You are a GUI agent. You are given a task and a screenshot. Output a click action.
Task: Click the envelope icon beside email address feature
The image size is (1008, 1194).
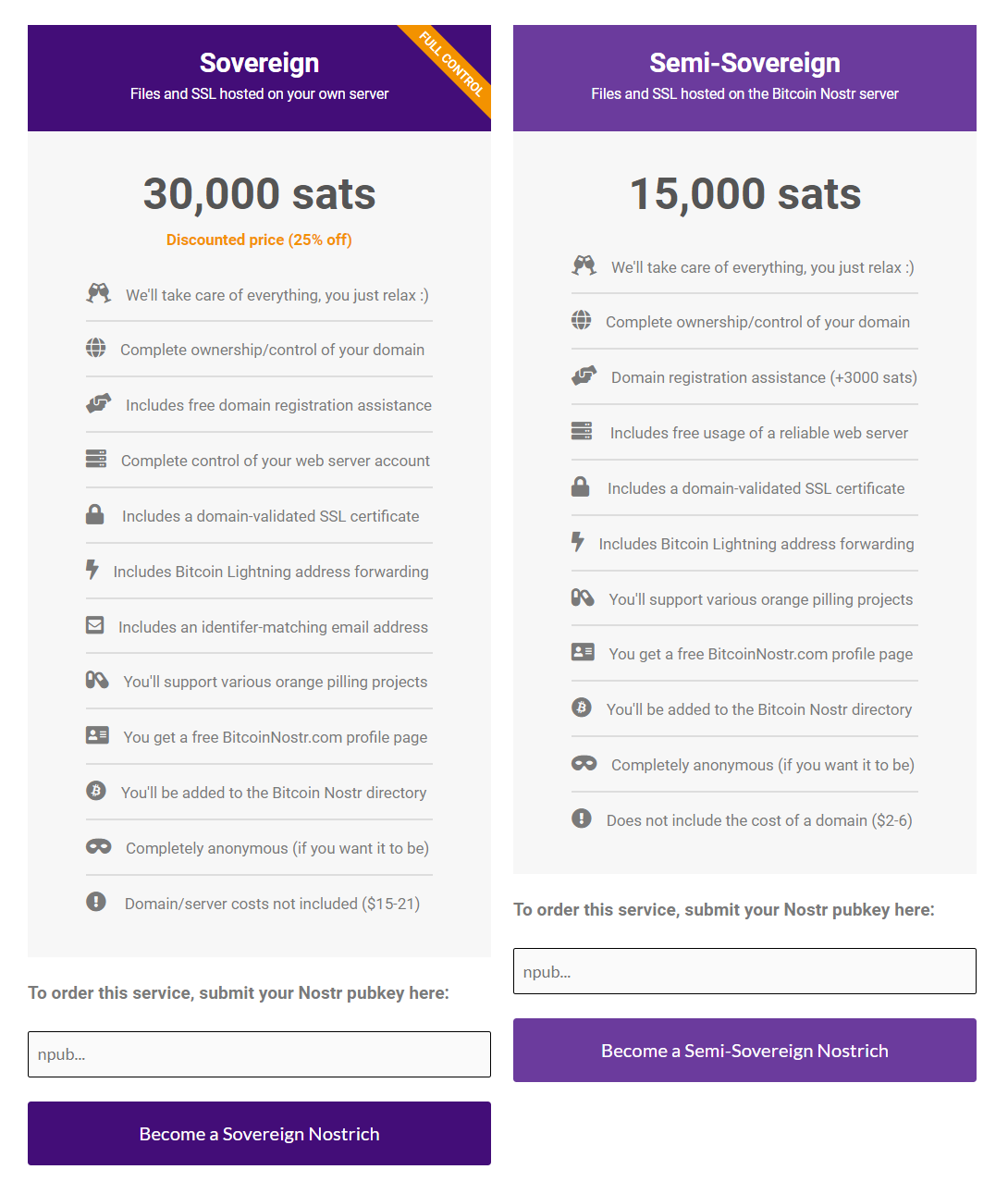coord(94,625)
